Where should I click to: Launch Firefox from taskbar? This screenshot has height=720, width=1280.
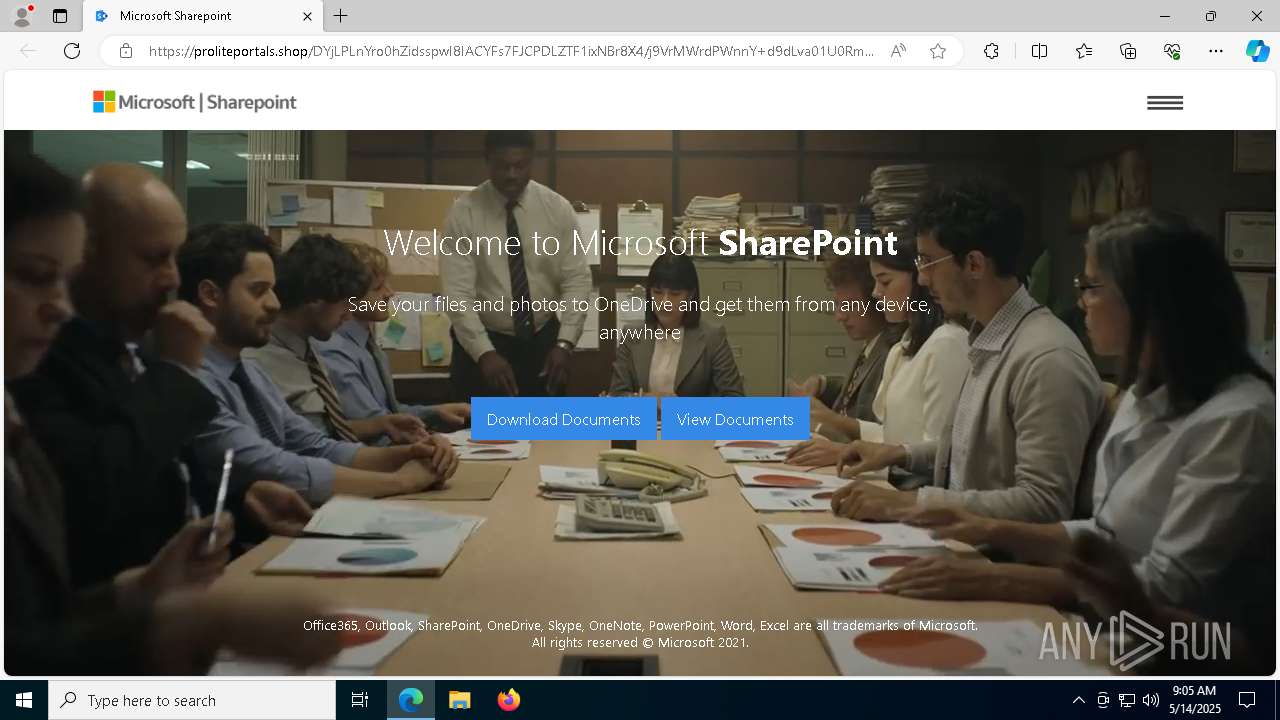point(509,700)
